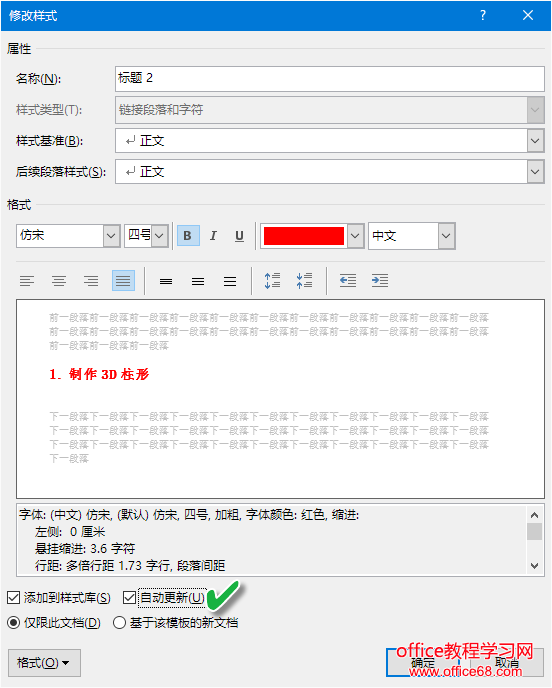
Task: Click the 名称 input field with 标题 2
Action: [330, 79]
